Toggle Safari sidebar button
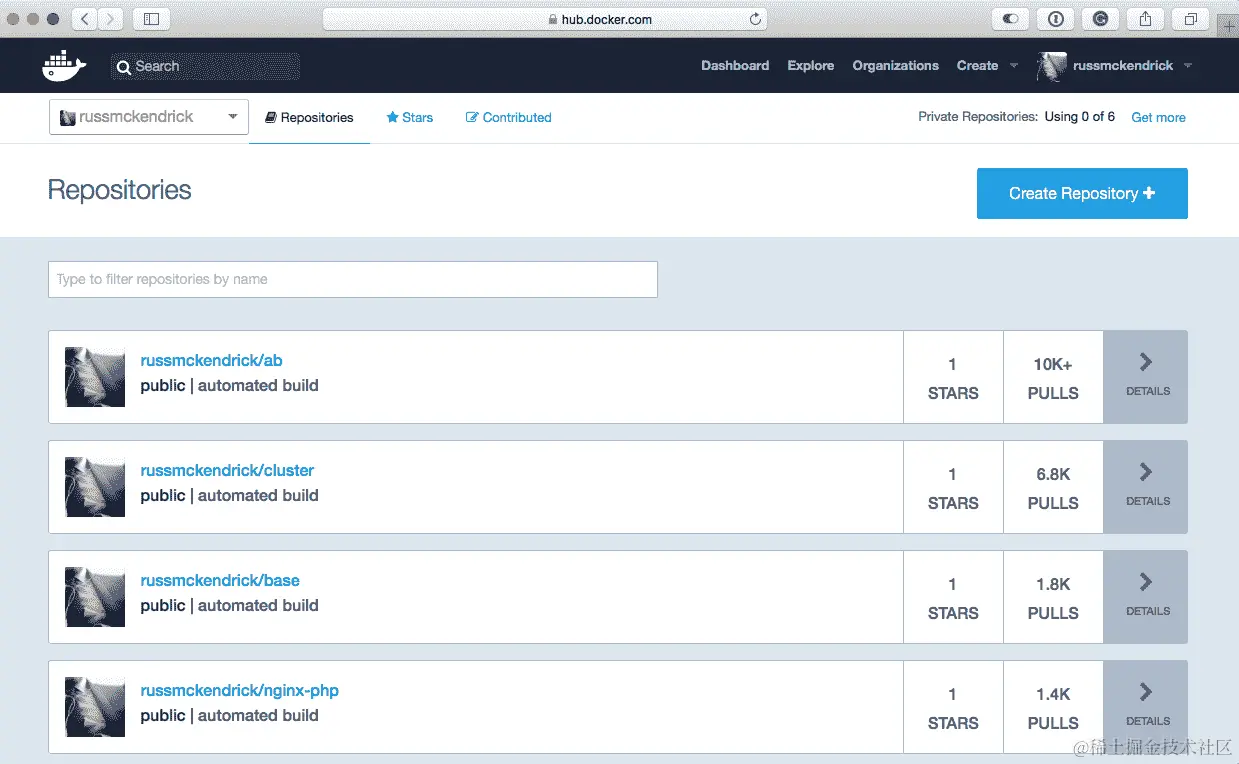The width and height of the screenshot is (1239, 764). click(151, 19)
